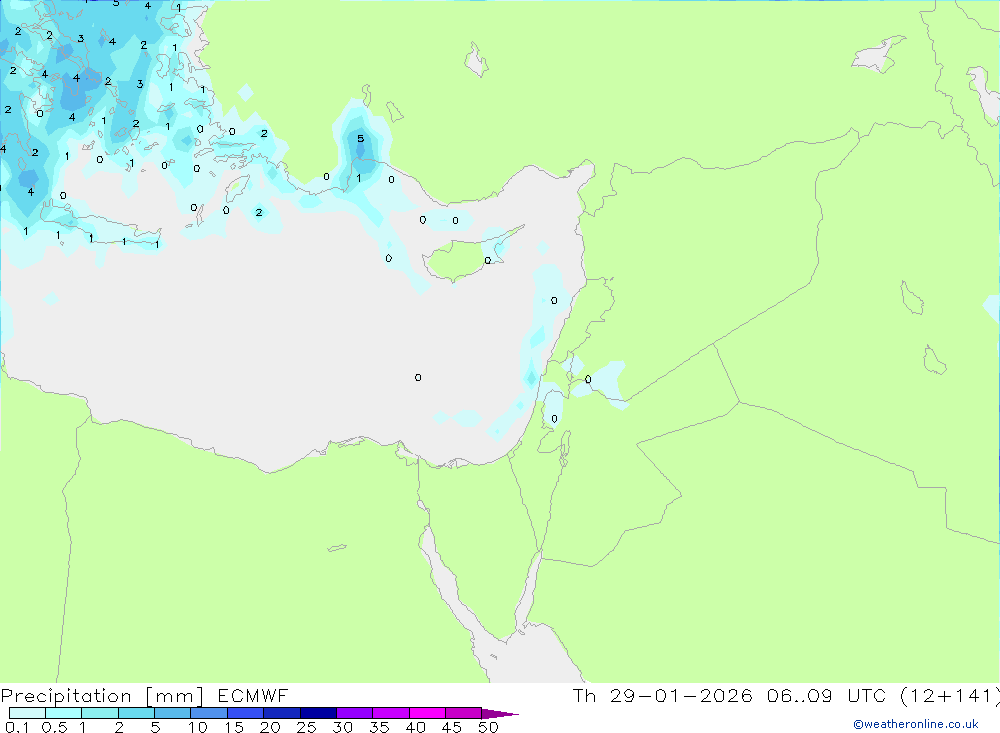Click the above-50 mm legend arrow tip
1000x733 pixels.
coord(501,713)
